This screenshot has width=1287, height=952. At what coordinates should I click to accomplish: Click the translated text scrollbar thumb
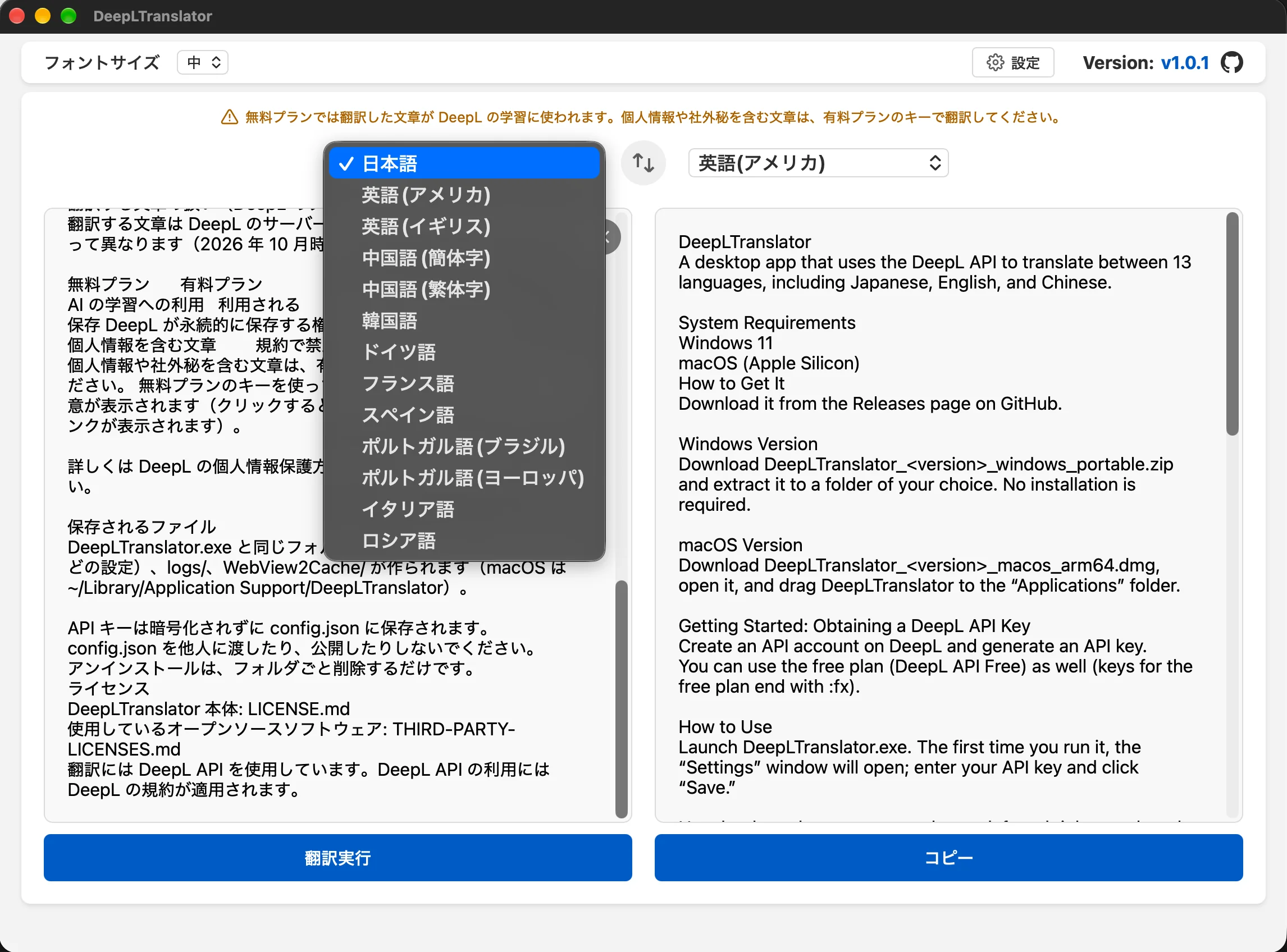point(1232,324)
